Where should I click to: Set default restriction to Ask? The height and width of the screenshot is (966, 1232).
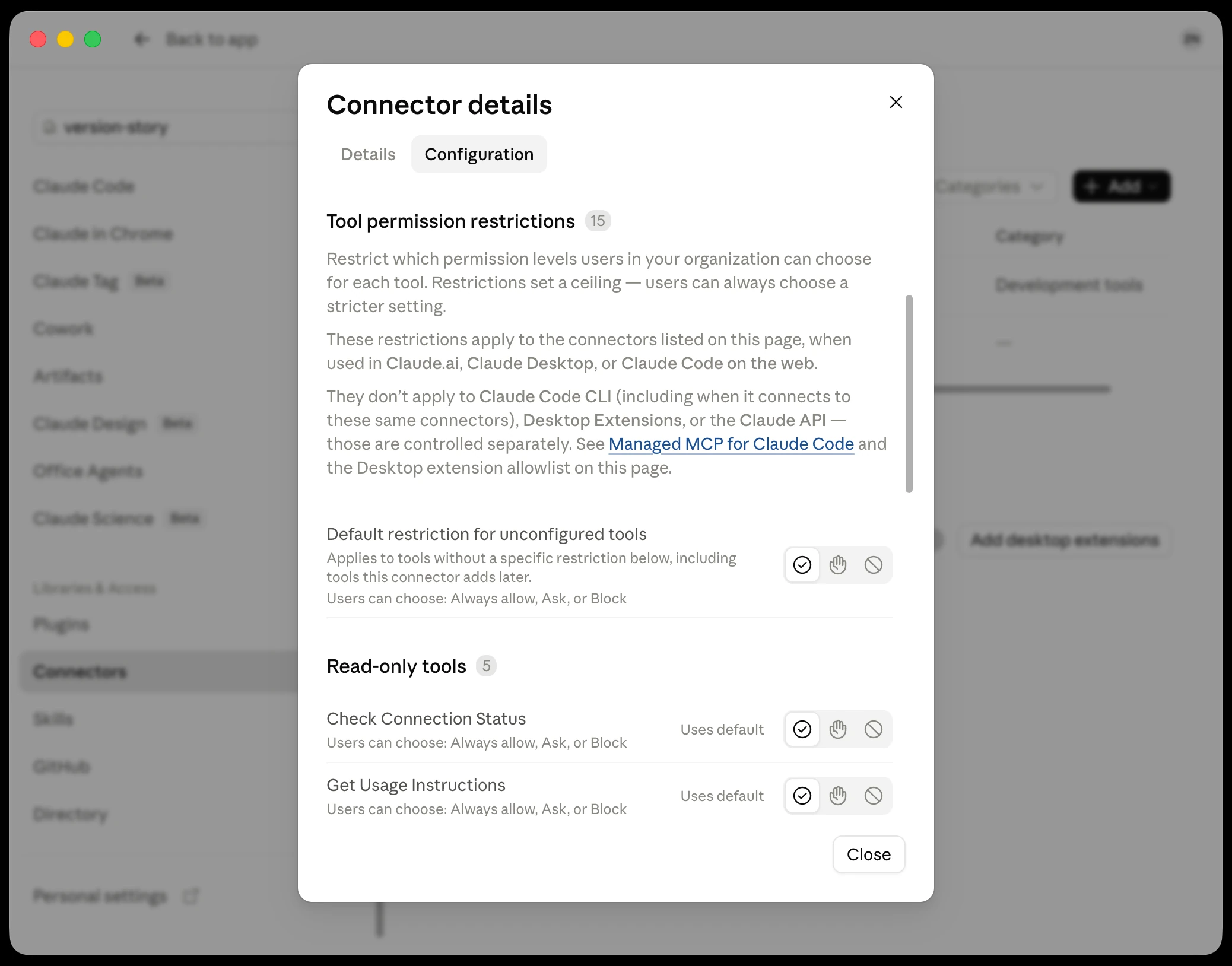838,565
